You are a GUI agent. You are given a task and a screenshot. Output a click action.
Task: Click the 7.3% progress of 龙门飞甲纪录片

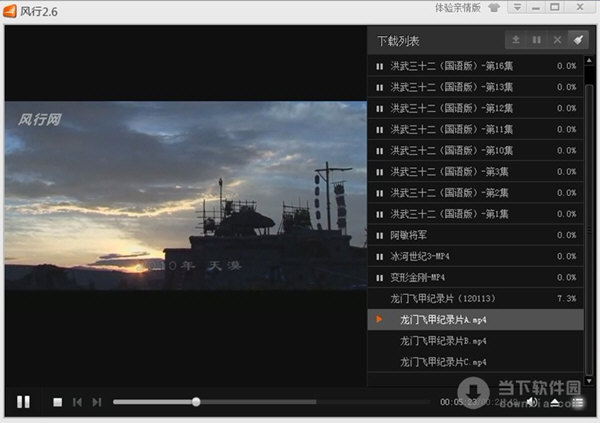click(567, 298)
